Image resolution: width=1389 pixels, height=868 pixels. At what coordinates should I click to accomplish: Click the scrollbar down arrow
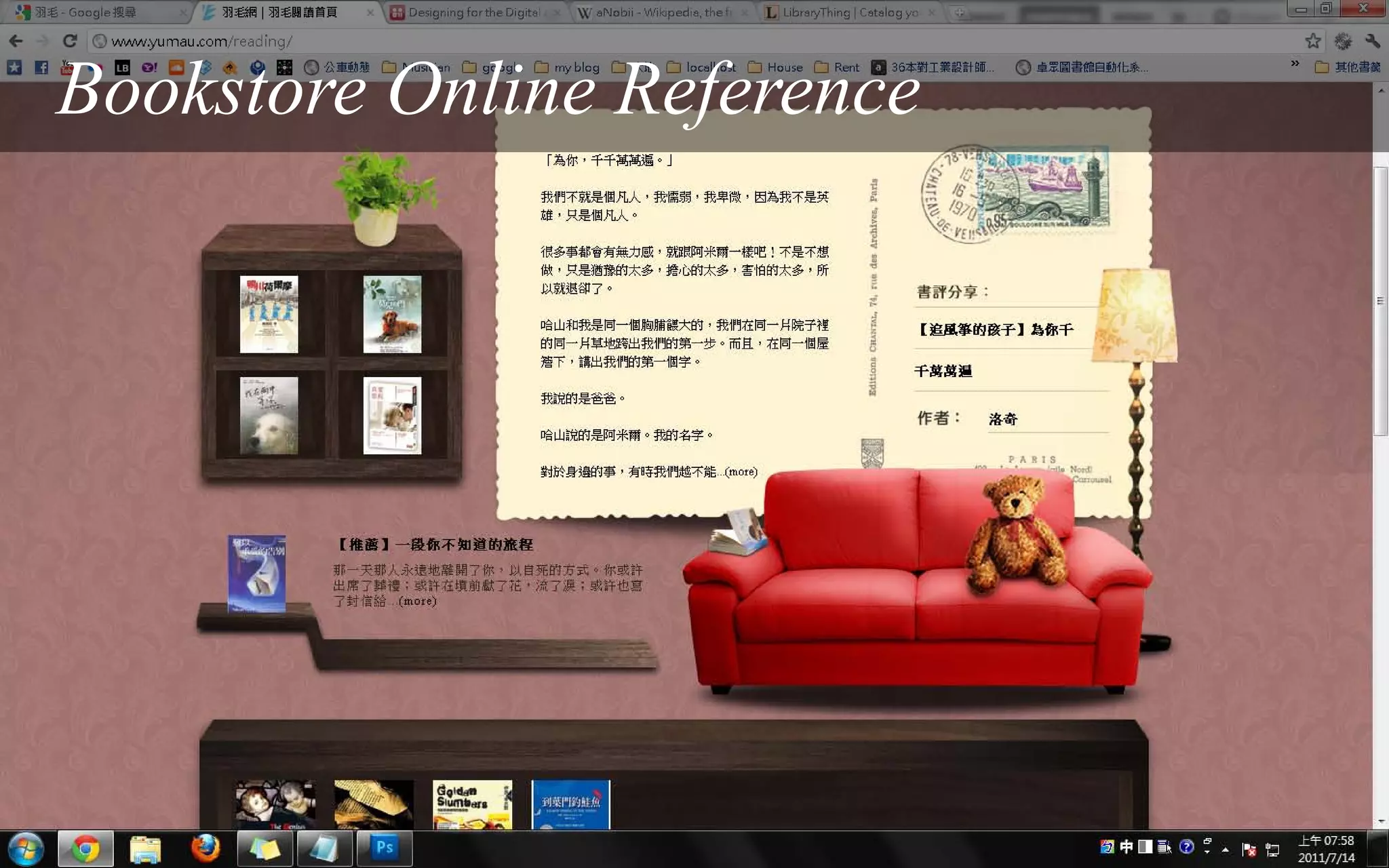[1381, 821]
